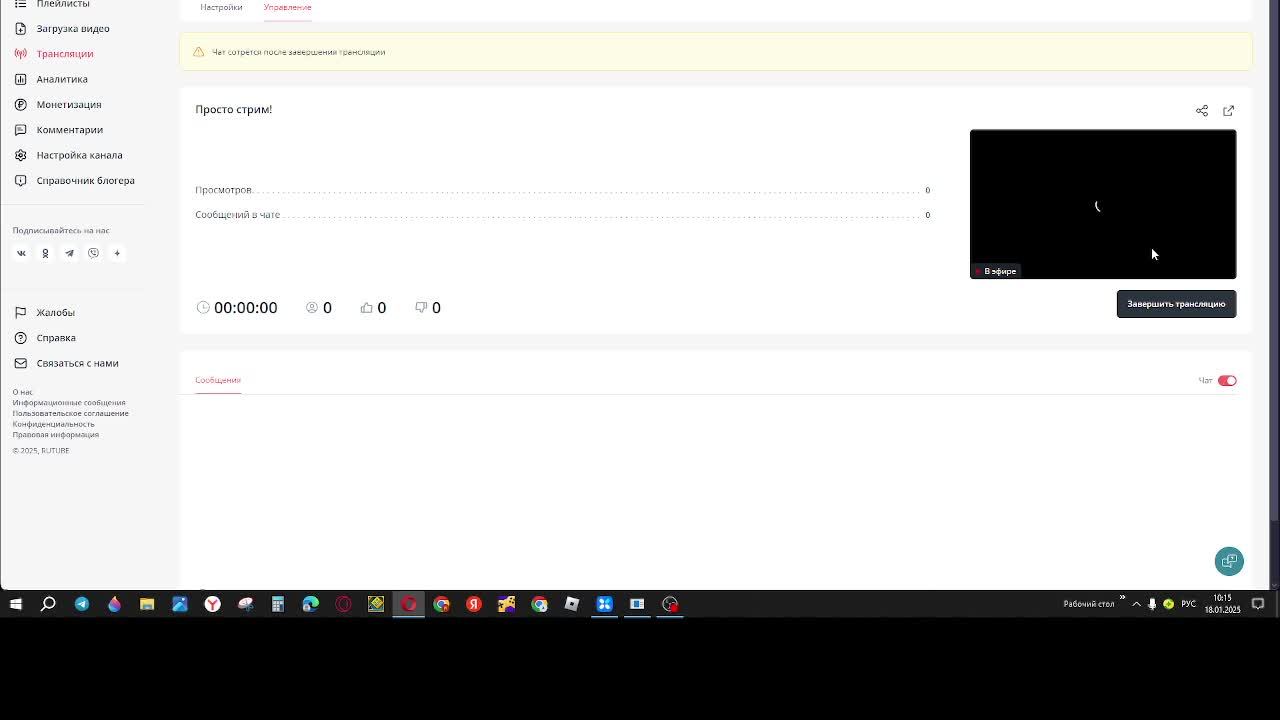Image resolution: width=1280 pixels, height=720 pixels.
Task: Open the Жалобы page
Action: tap(55, 313)
